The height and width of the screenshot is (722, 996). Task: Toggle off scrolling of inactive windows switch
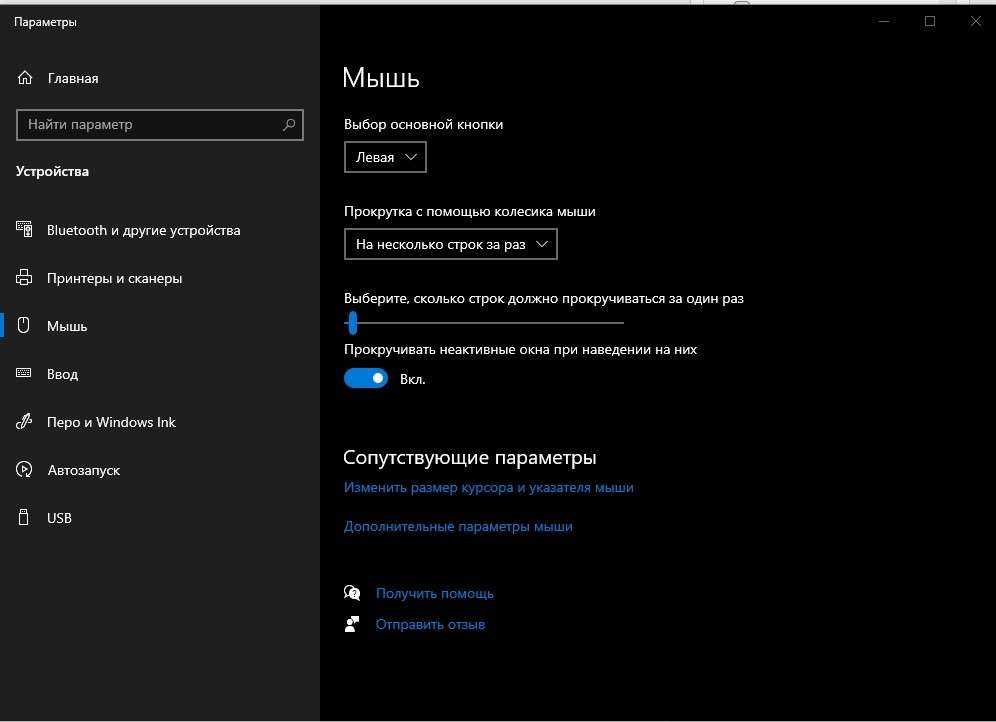pos(366,378)
